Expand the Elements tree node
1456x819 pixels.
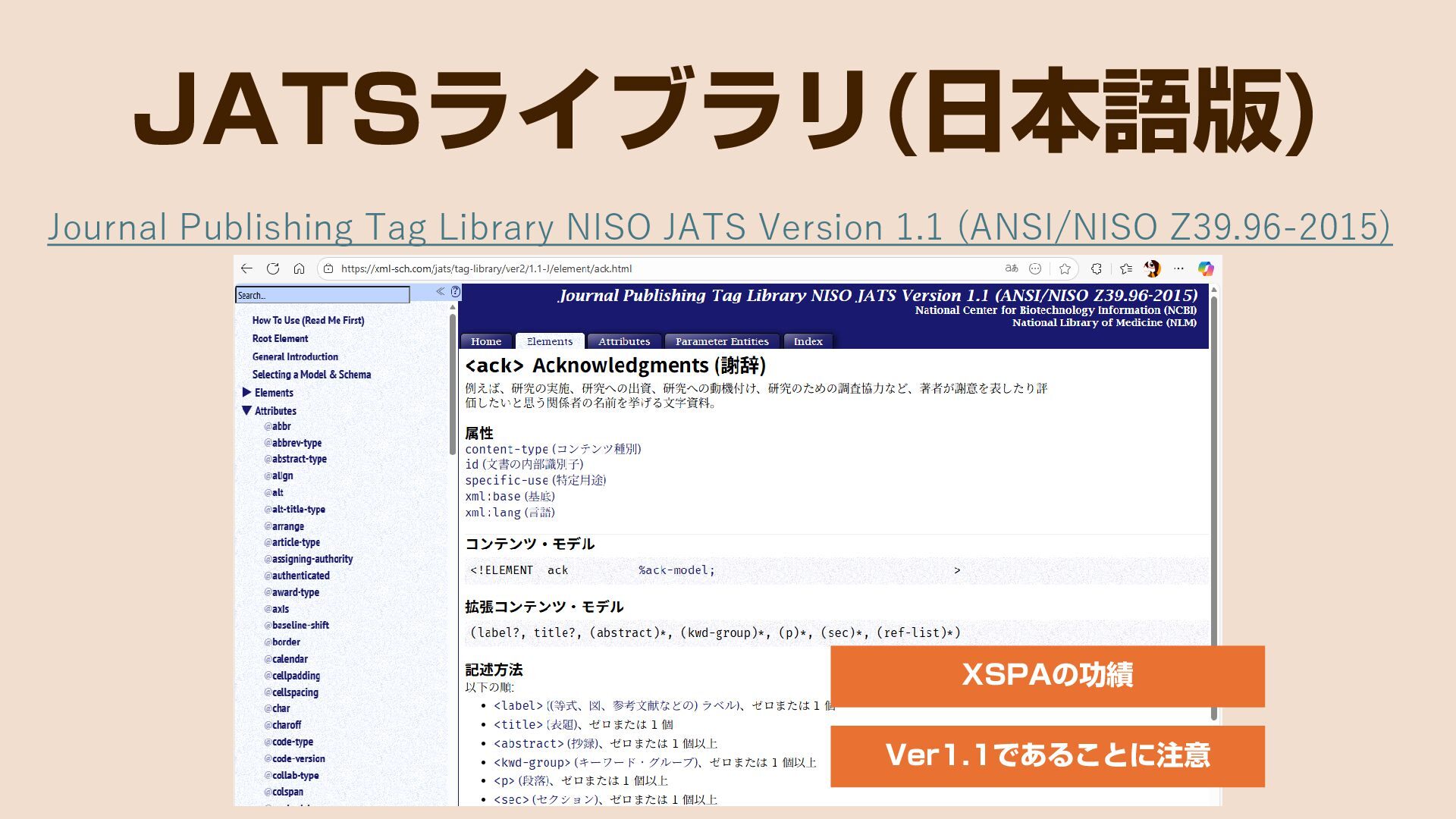pos(246,392)
